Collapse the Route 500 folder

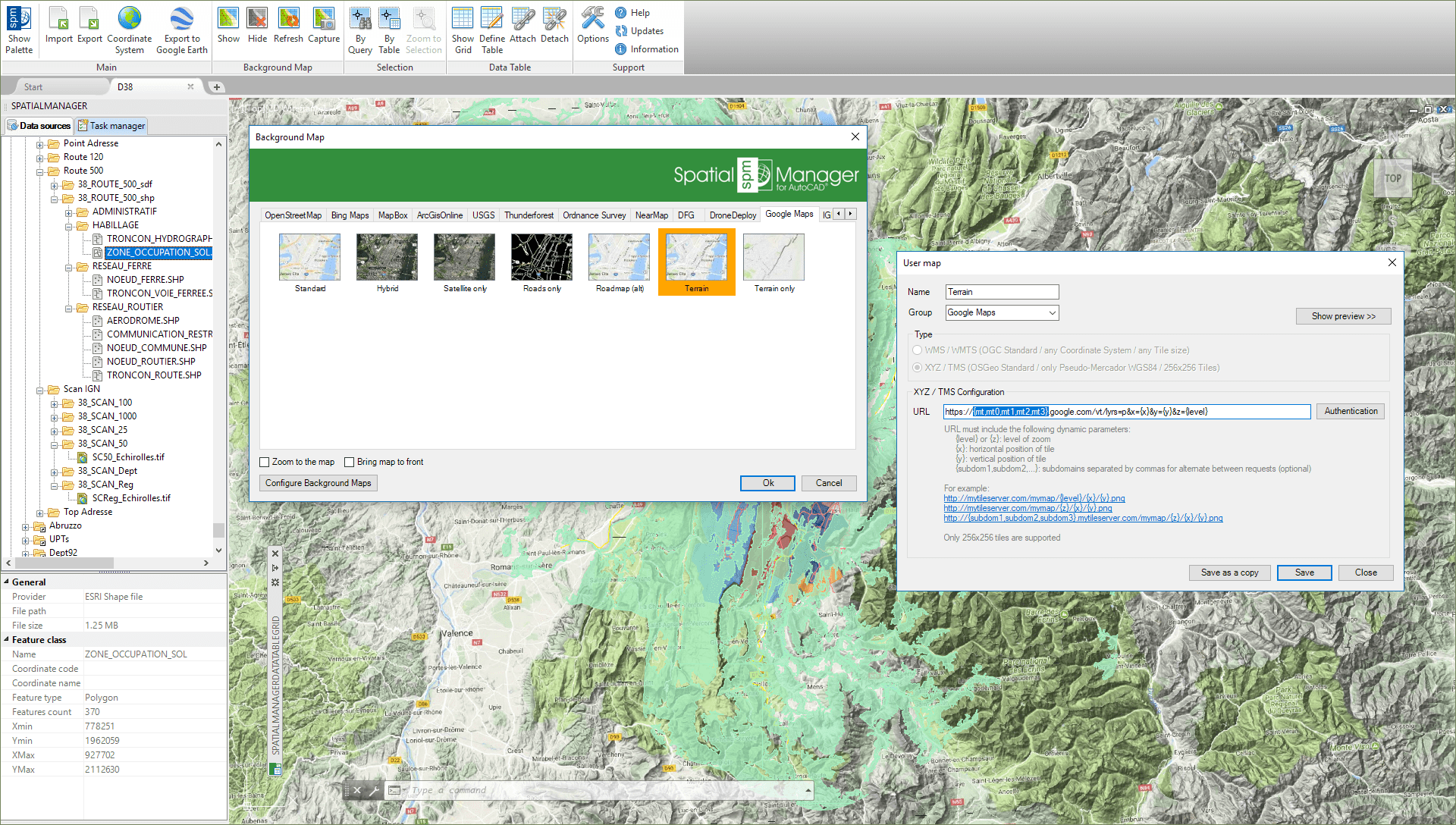40,171
